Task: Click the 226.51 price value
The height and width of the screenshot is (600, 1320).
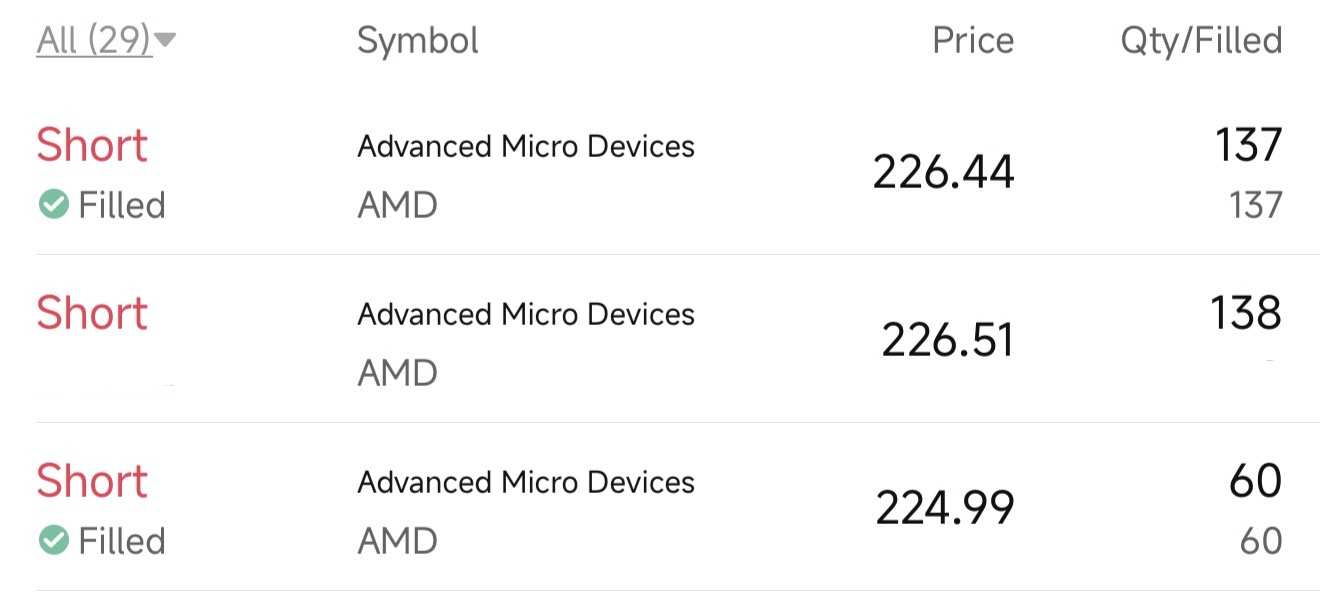Action: coord(947,340)
